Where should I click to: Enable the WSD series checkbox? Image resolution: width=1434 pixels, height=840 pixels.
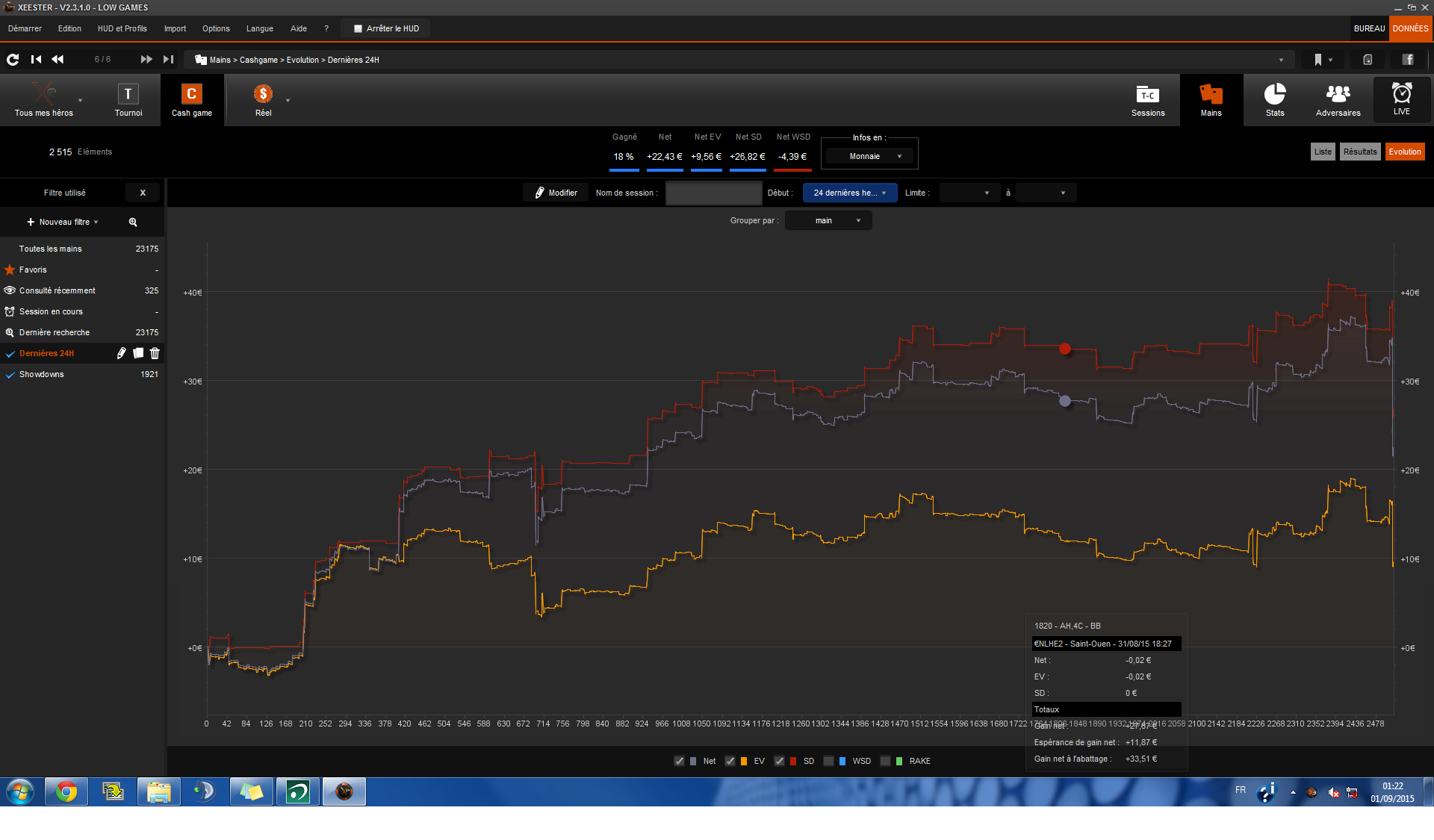click(828, 761)
